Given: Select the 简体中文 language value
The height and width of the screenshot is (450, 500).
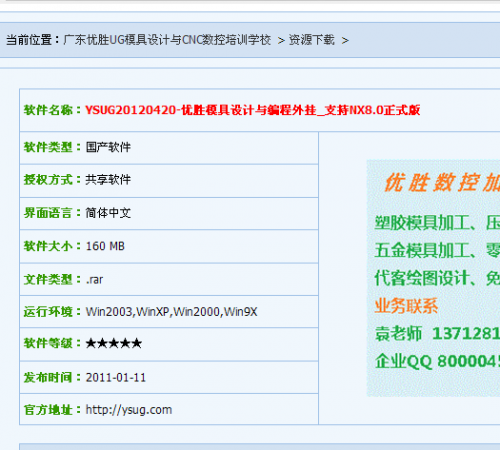Looking at the screenshot, I should (108, 213).
